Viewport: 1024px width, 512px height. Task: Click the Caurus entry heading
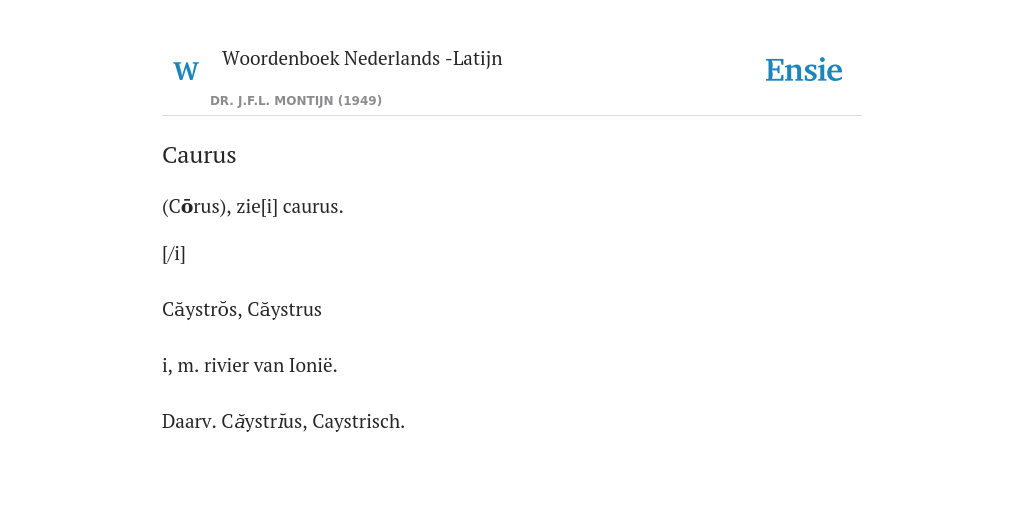pos(199,155)
